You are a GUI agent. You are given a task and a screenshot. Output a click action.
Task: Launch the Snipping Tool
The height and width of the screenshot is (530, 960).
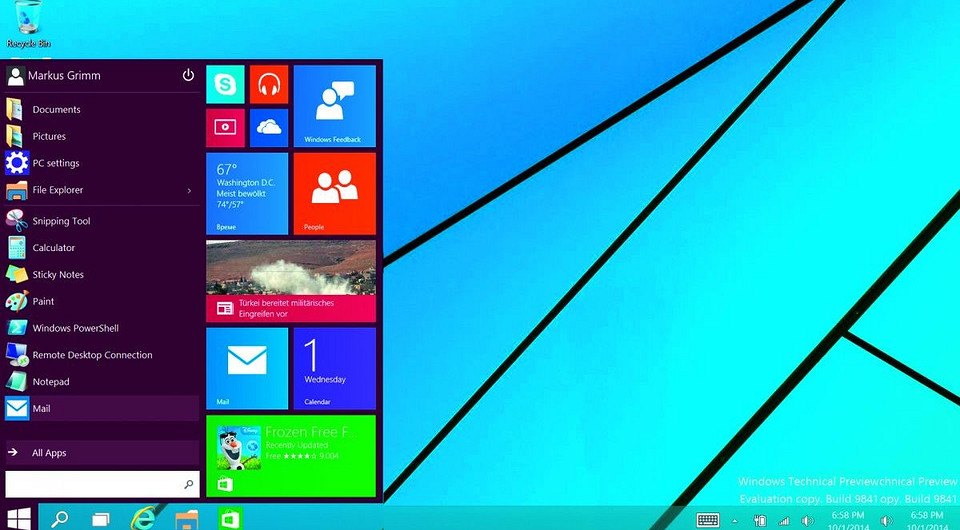click(102, 221)
